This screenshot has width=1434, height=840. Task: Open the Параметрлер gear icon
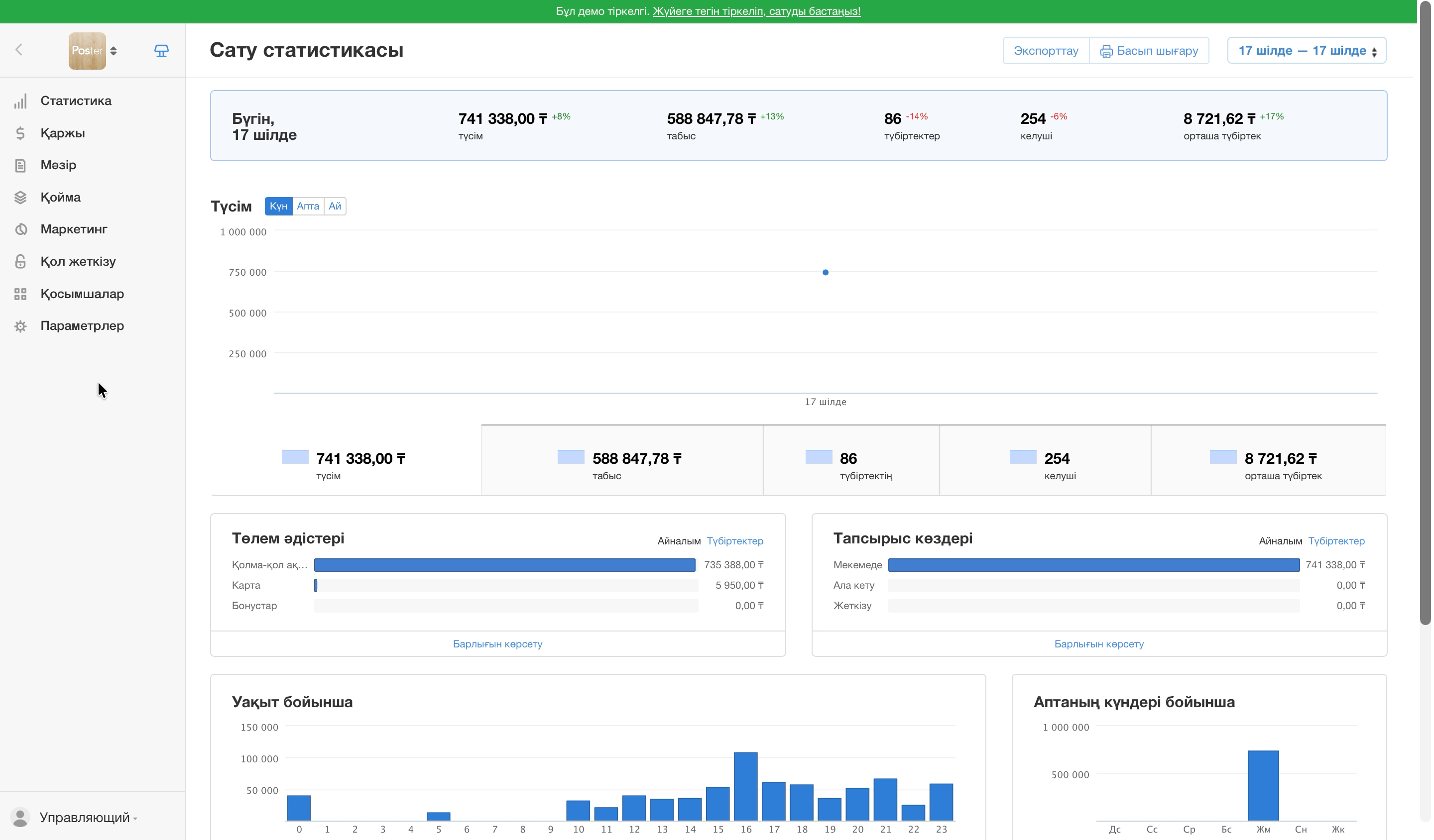pyautogui.click(x=20, y=326)
